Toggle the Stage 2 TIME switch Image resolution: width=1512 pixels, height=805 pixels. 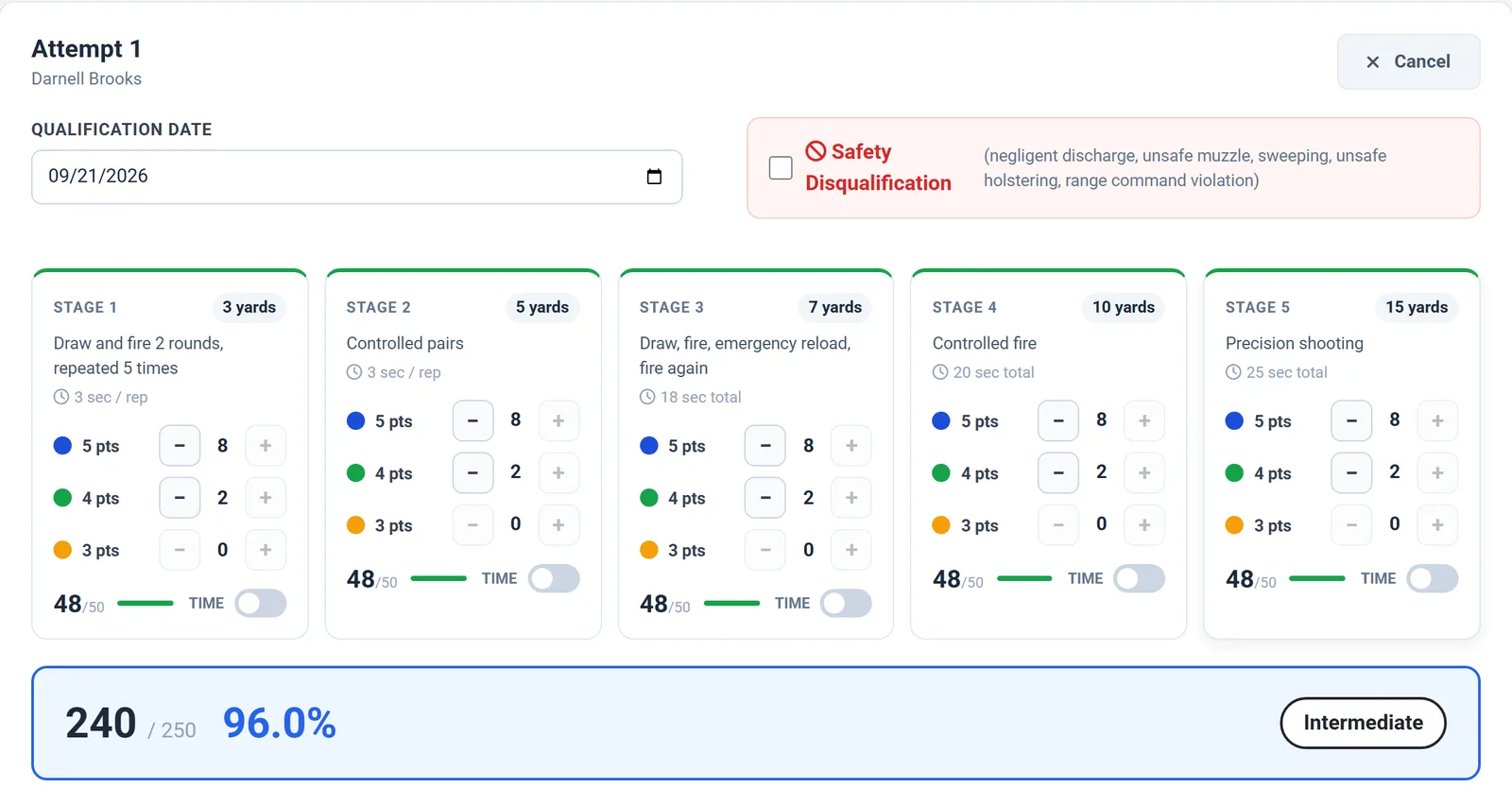pyautogui.click(x=554, y=579)
